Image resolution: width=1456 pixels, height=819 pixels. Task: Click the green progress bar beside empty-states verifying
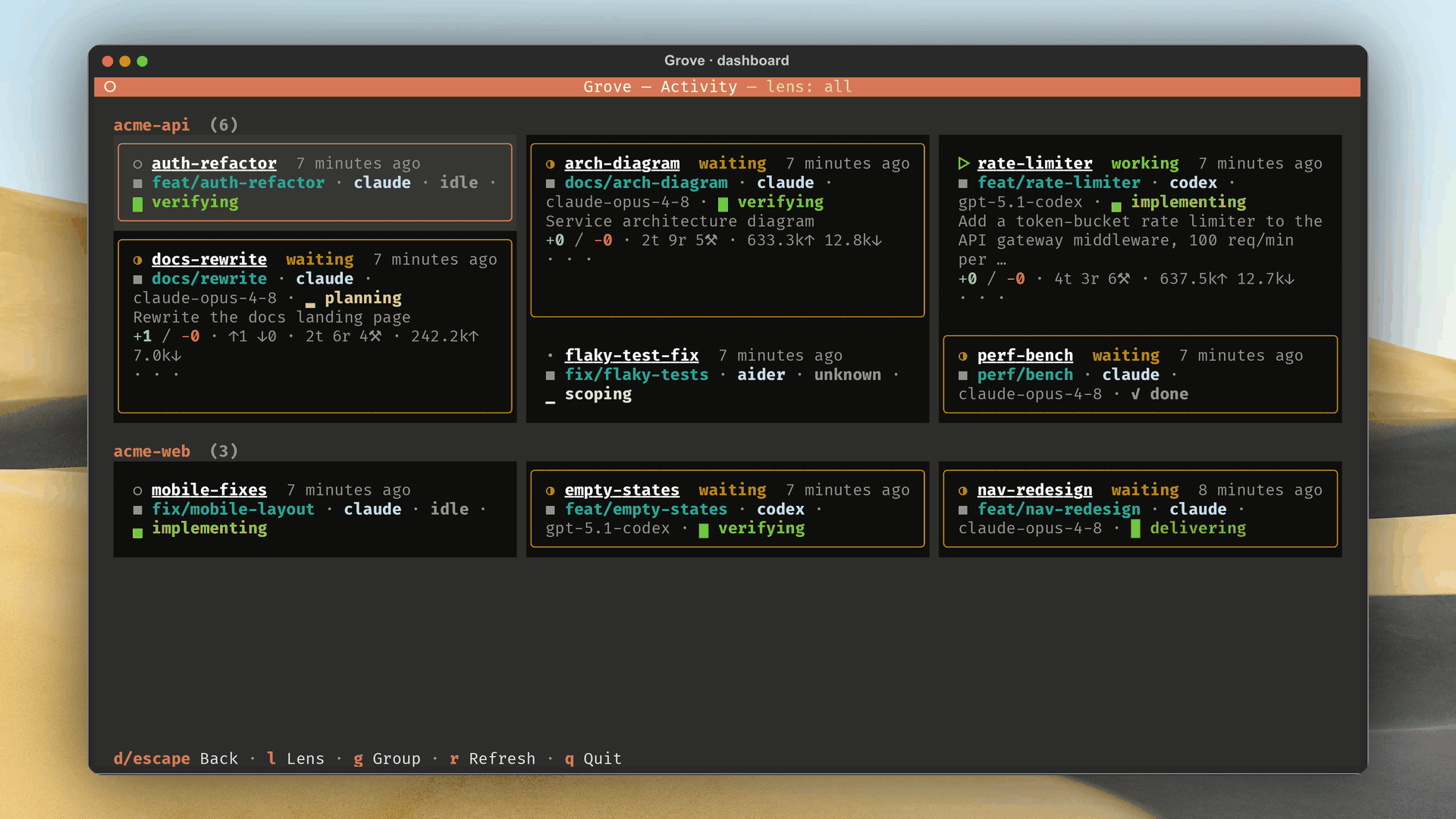coord(704,530)
